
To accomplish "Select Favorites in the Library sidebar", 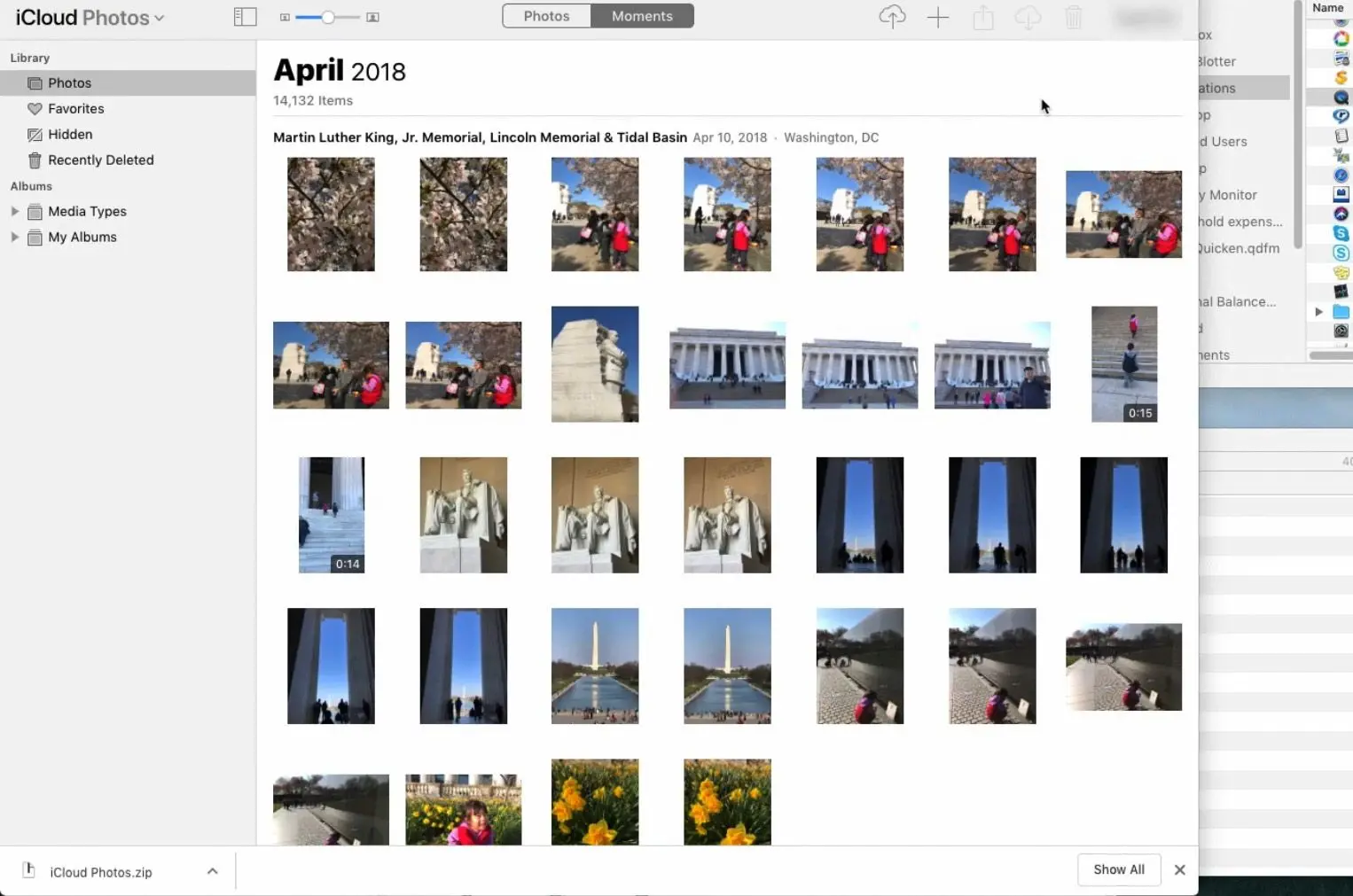I will [x=75, y=108].
